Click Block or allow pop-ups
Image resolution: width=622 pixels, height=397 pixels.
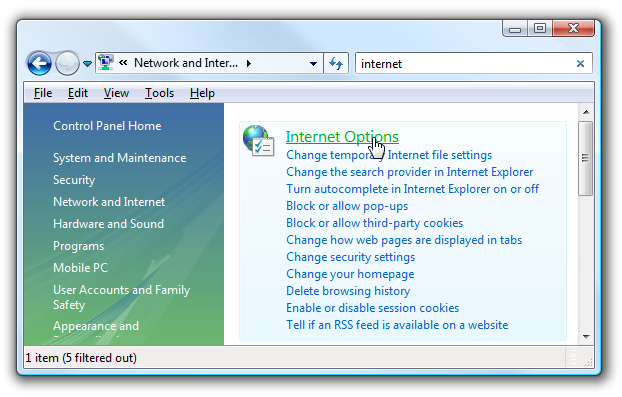[x=347, y=206]
